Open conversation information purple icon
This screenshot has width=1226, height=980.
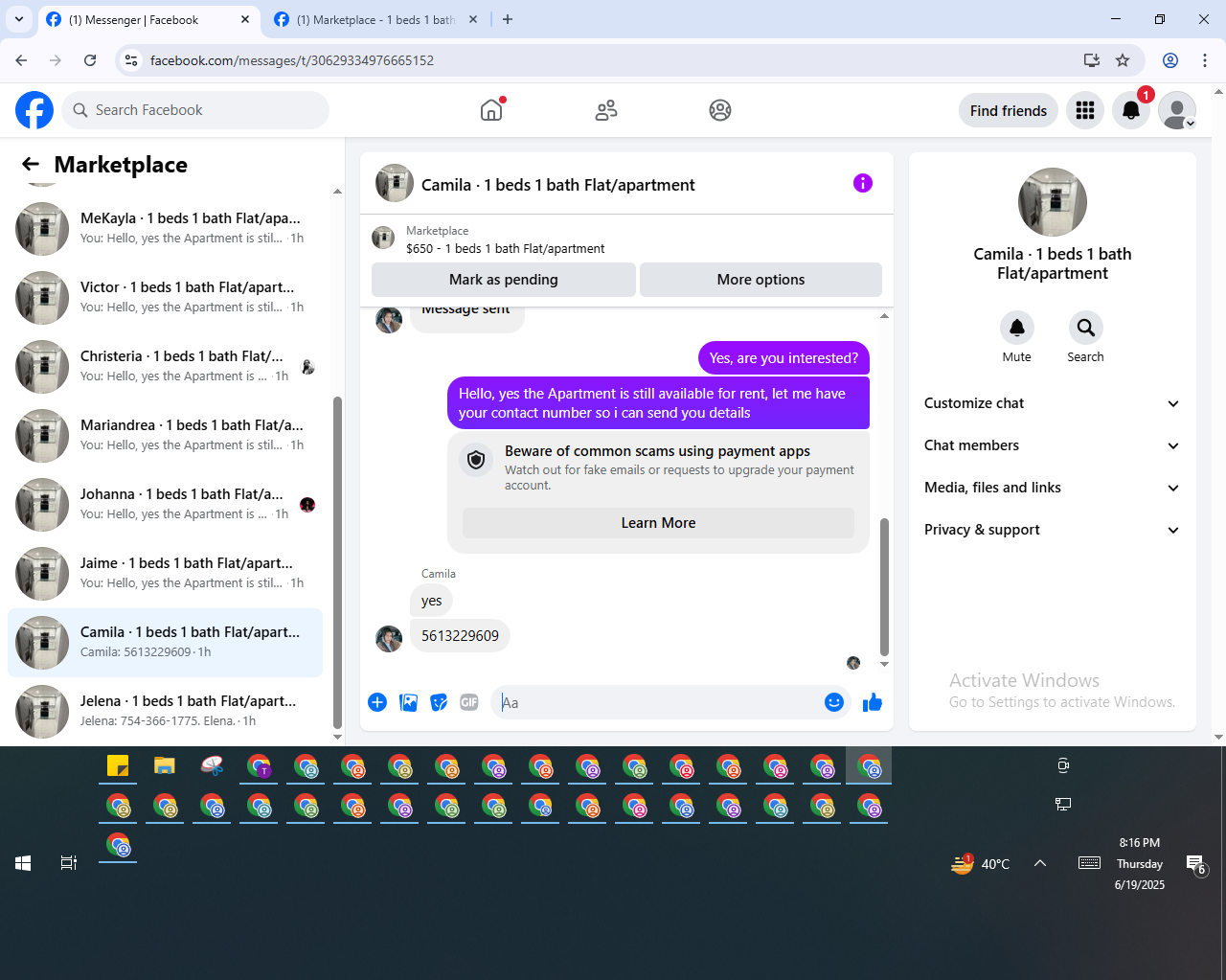pos(863,183)
